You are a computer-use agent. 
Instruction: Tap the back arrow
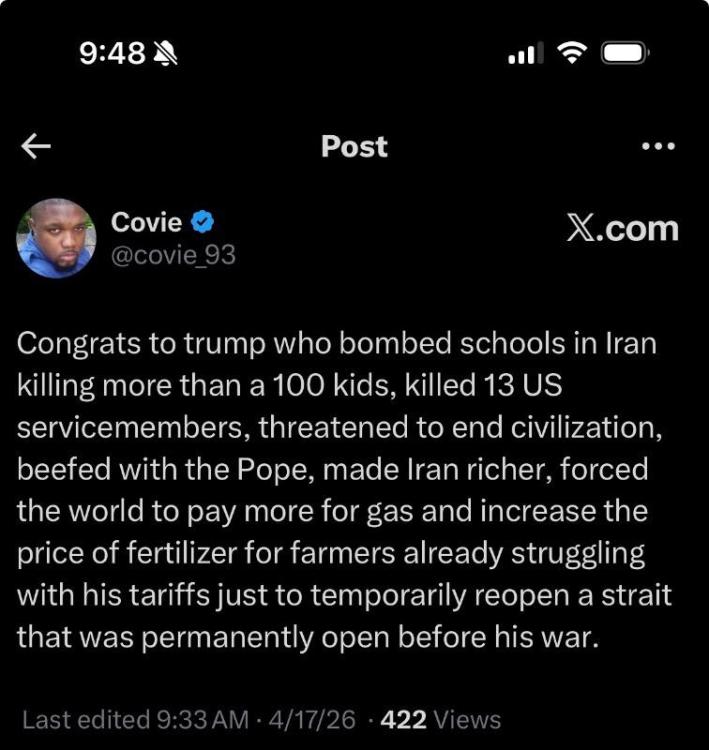click(36, 147)
